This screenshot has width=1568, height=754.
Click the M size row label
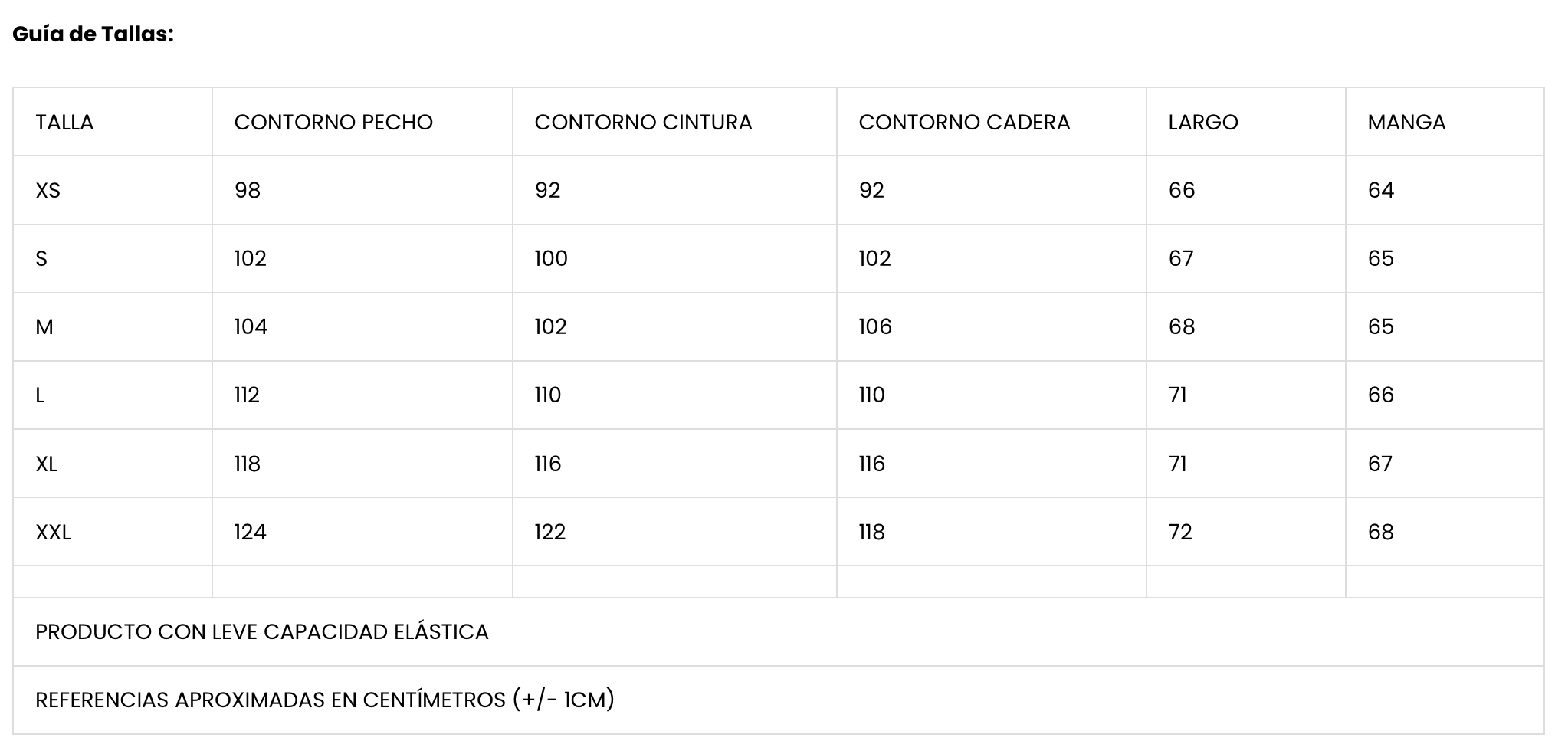[x=44, y=327]
